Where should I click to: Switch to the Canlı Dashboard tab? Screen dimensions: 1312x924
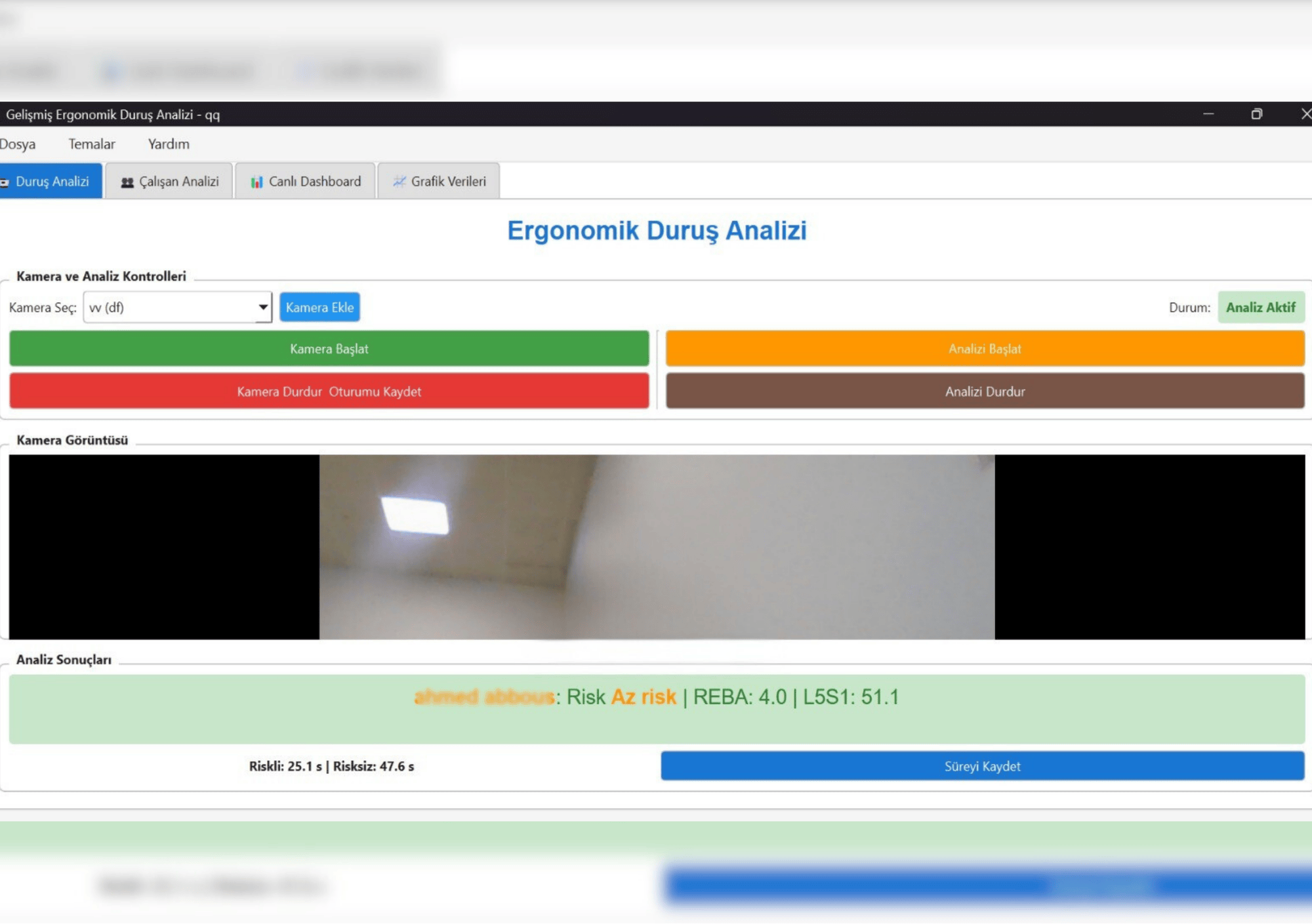(306, 181)
